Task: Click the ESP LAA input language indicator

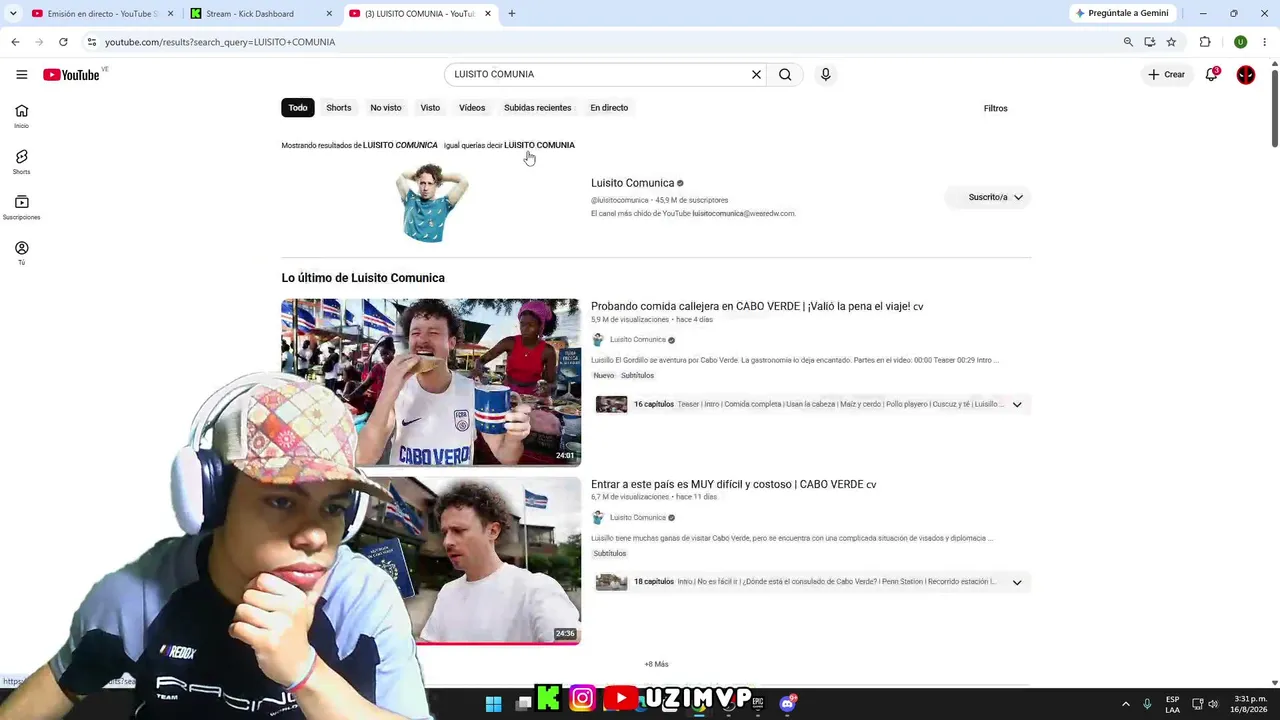Action: (x=1172, y=704)
